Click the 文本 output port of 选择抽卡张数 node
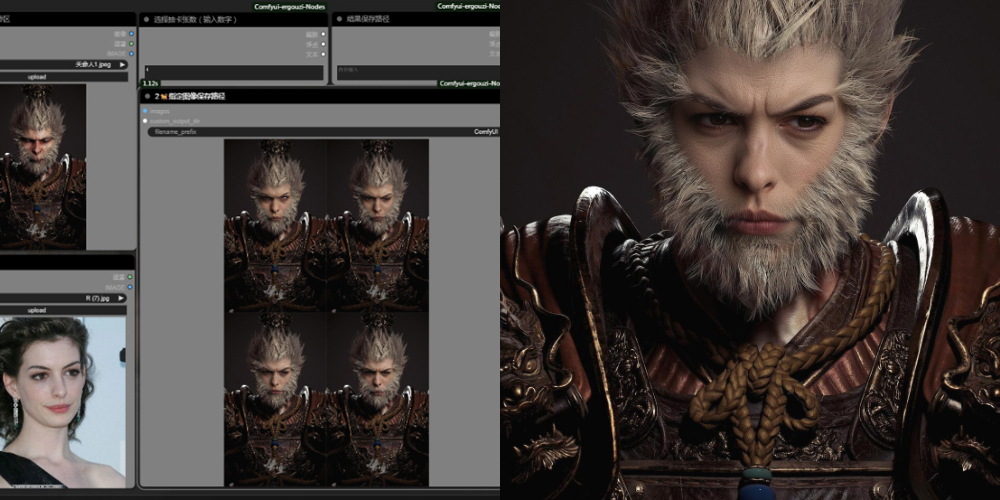The image size is (1000, 500). coord(323,54)
